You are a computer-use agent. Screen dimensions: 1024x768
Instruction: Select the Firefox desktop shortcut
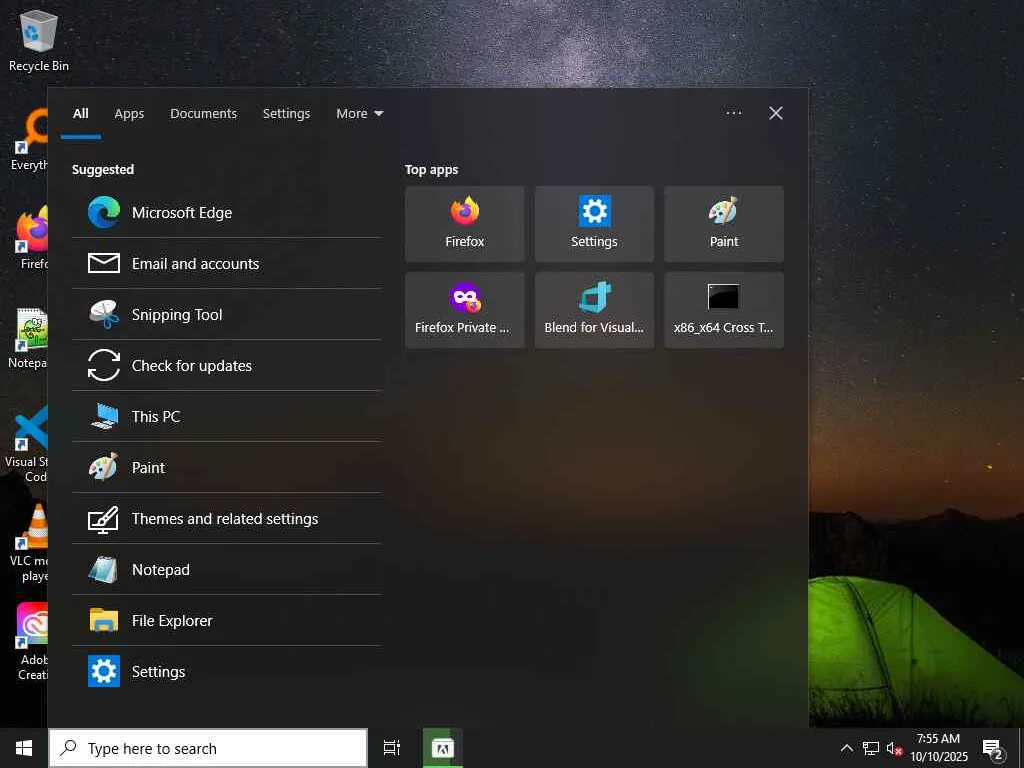pyautogui.click(x=31, y=238)
